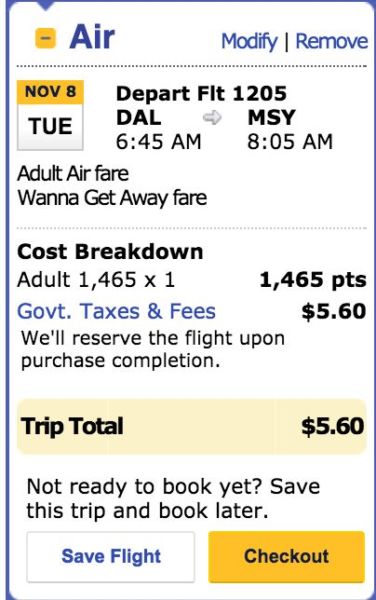Click the Modify link

click(249, 41)
